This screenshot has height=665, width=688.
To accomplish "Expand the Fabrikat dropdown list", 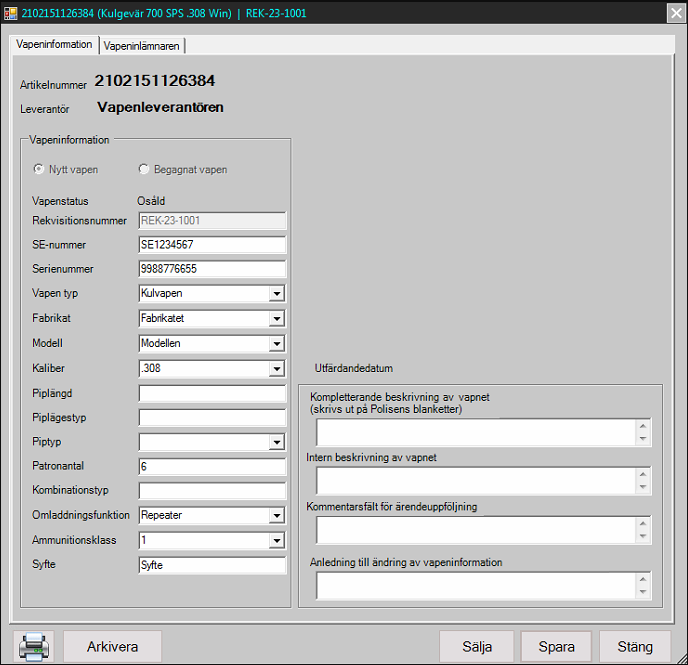I will pos(277,319).
